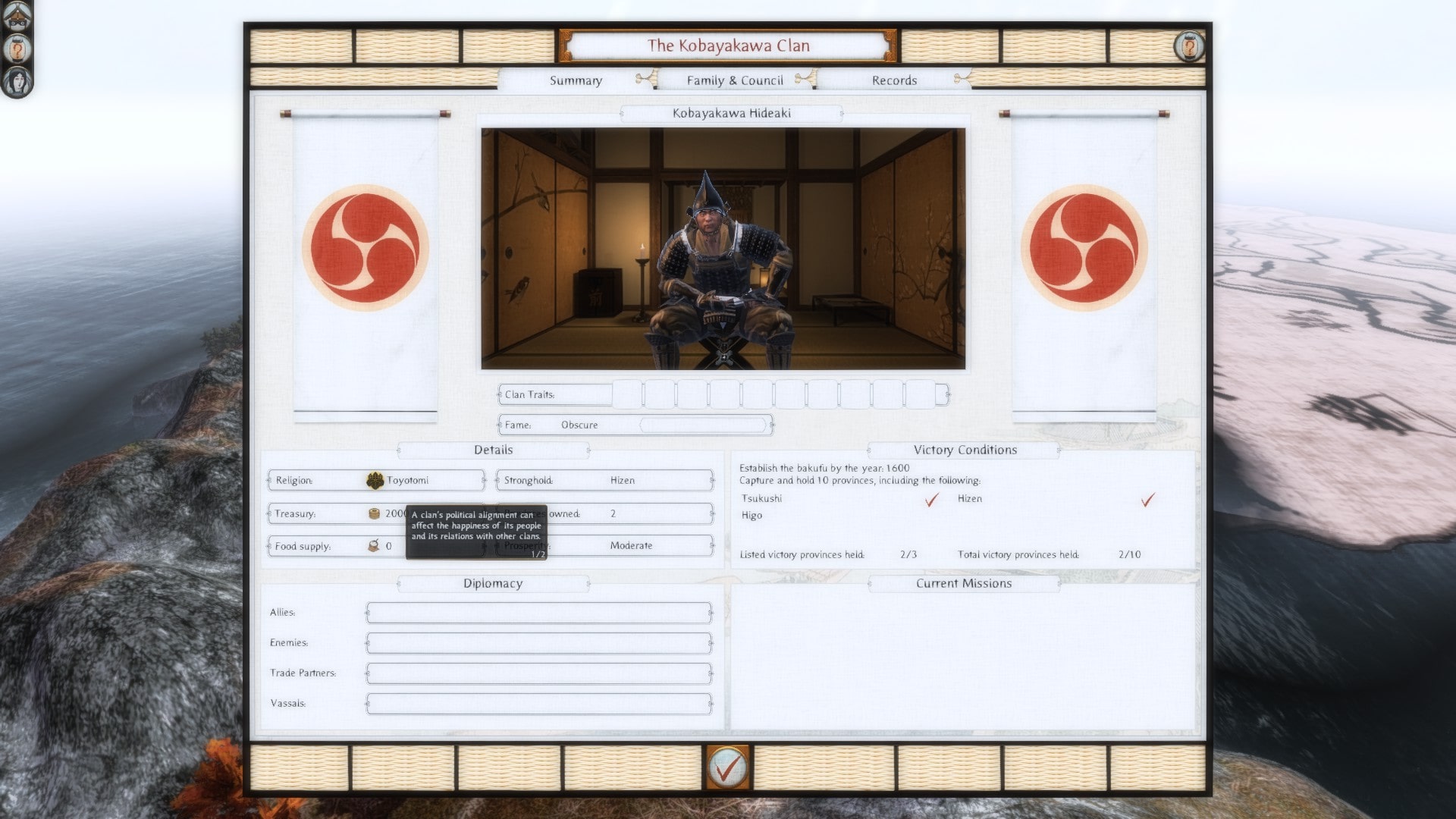Click the Victory Conditions header
1456x819 pixels.
click(965, 450)
